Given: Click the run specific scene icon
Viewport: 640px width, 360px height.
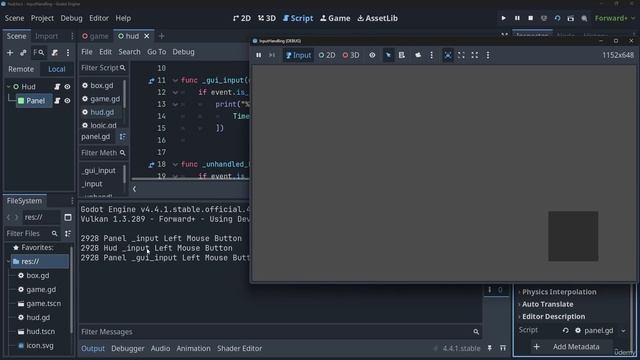Looking at the screenshot, I should click(571, 18).
